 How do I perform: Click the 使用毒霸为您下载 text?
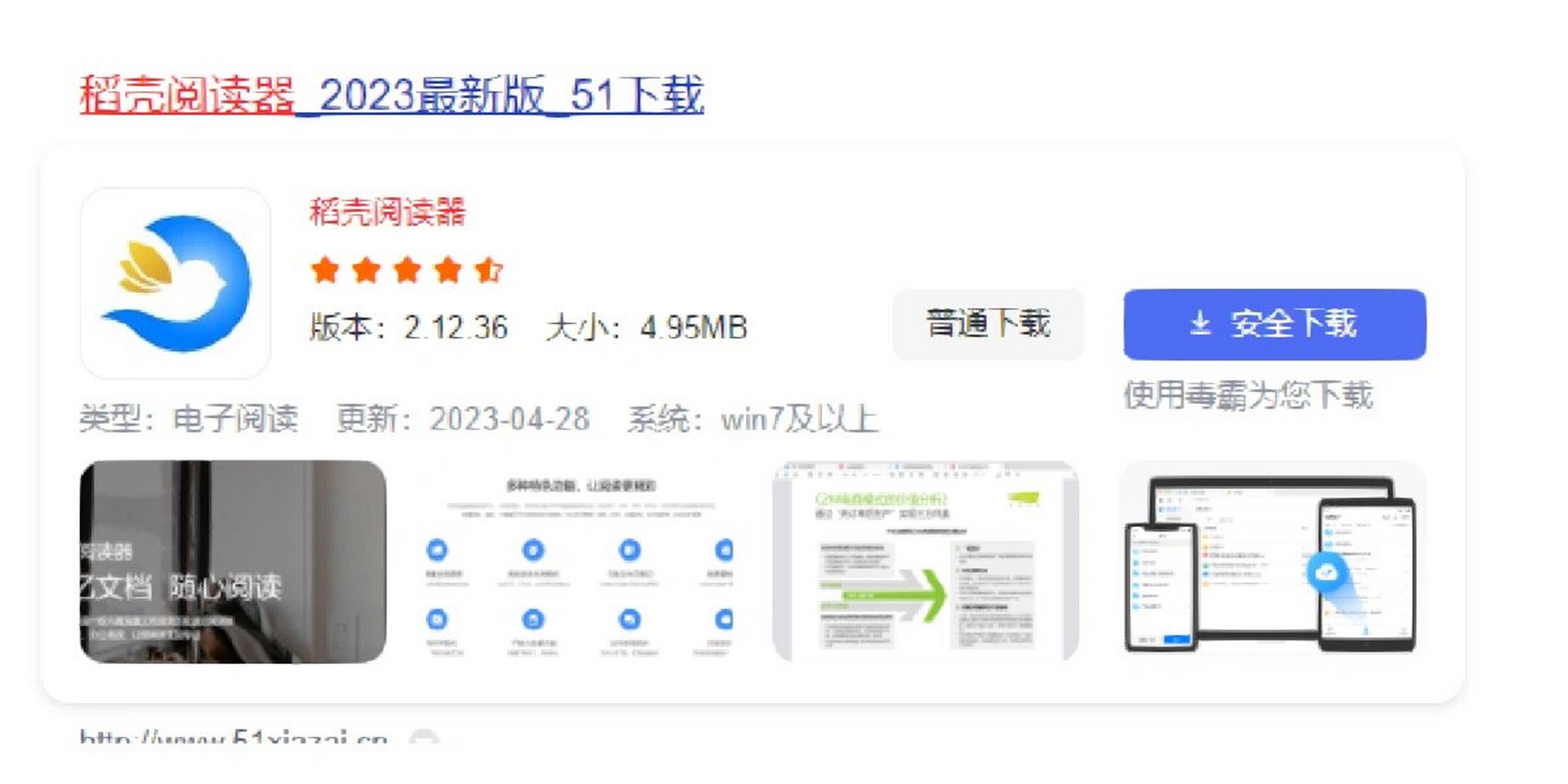[1248, 394]
